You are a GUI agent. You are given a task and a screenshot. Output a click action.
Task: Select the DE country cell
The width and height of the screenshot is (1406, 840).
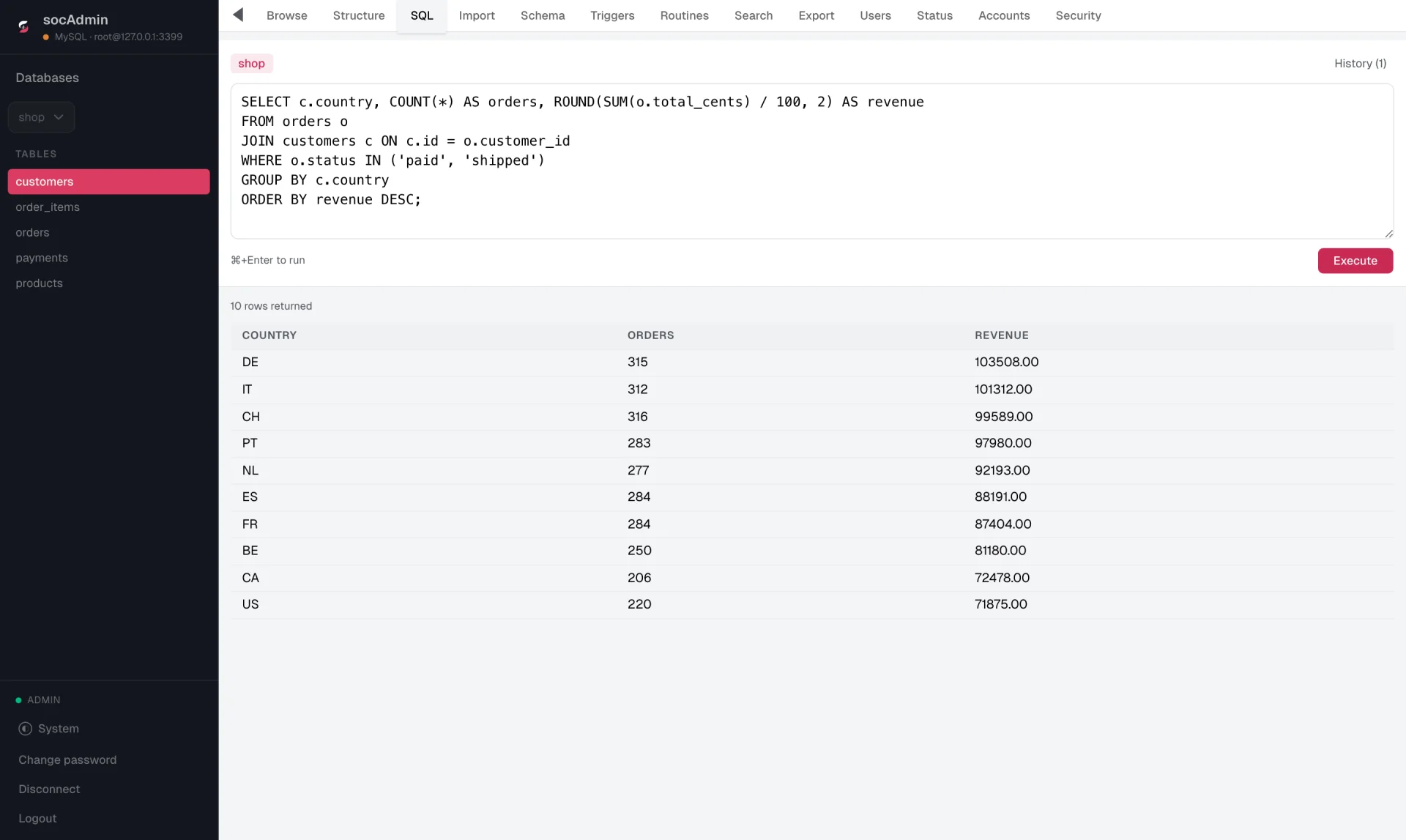pos(250,363)
